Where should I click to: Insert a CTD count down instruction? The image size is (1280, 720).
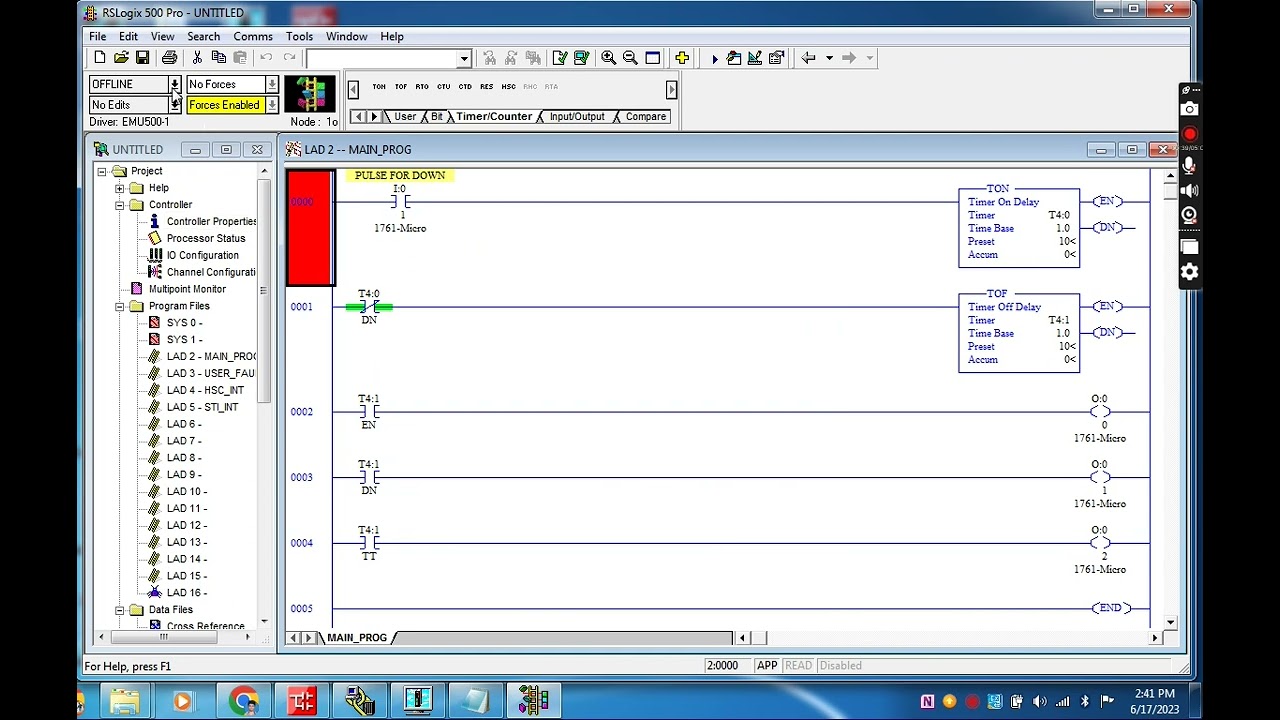point(465,87)
